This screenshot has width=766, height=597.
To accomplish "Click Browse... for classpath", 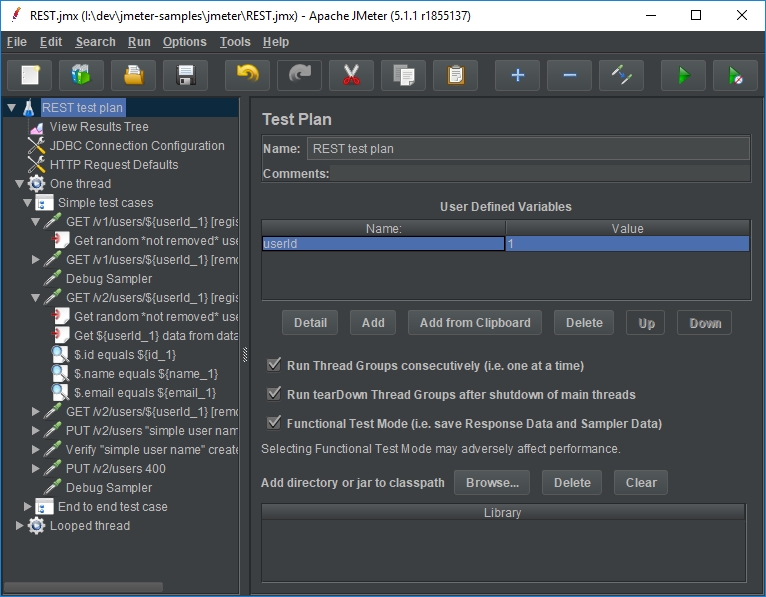I will tap(492, 483).
